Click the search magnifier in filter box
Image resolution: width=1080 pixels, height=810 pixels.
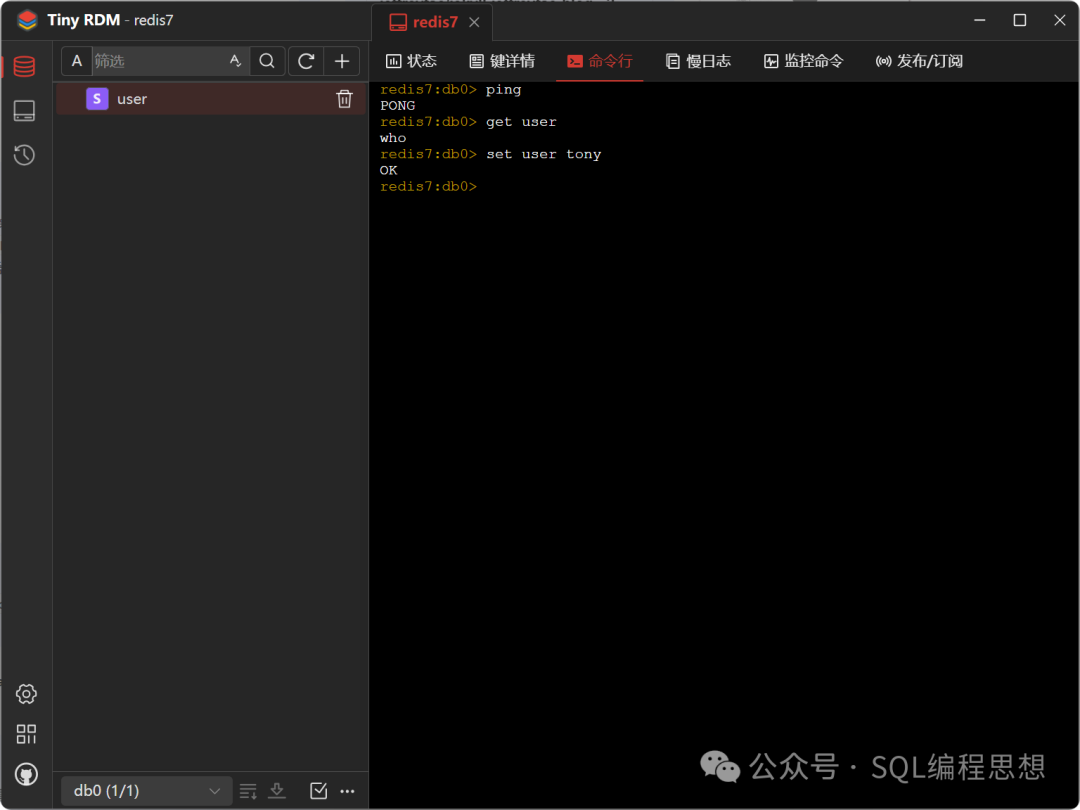pyautogui.click(x=267, y=61)
